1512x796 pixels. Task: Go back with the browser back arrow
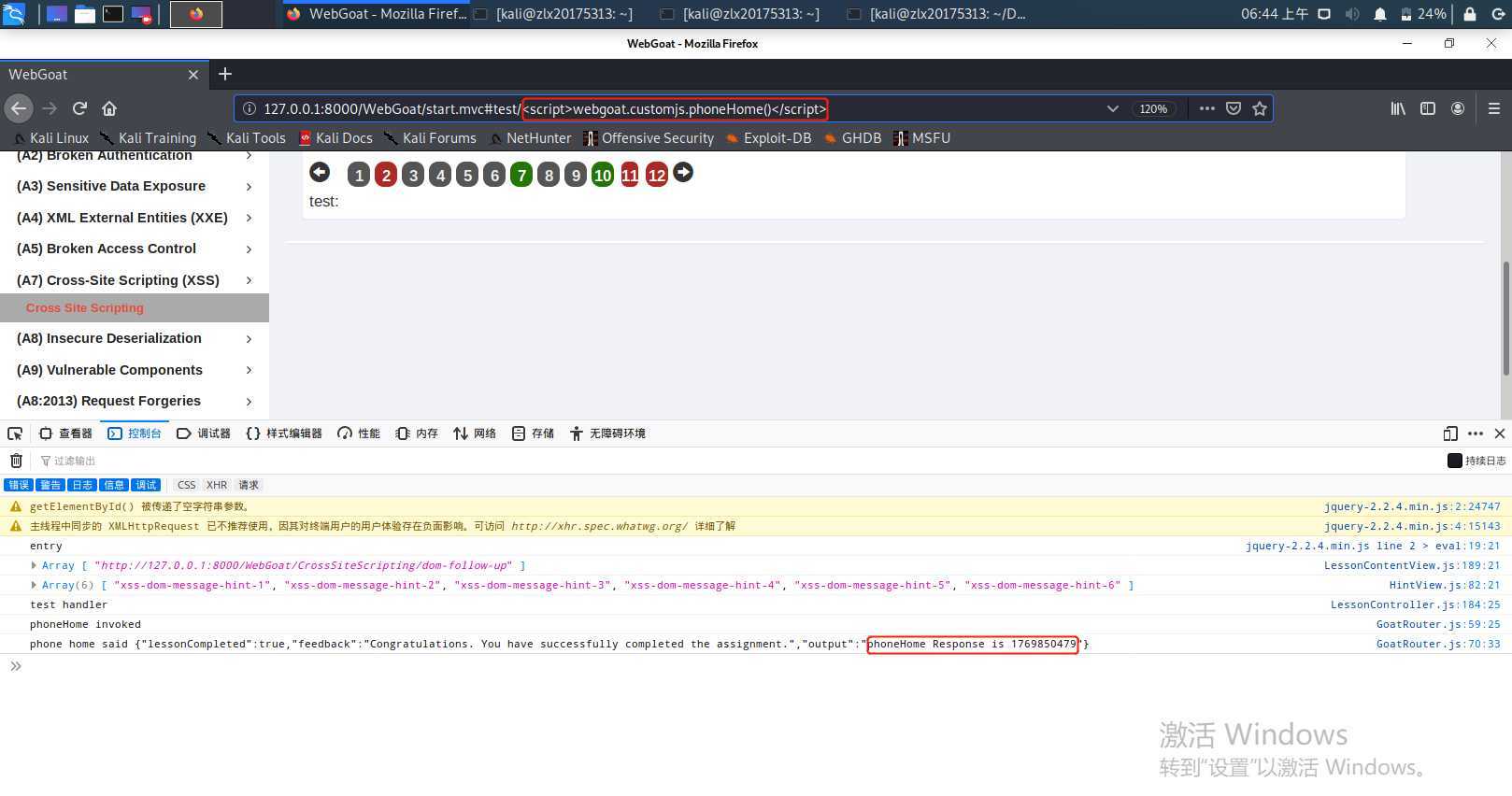(x=19, y=108)
